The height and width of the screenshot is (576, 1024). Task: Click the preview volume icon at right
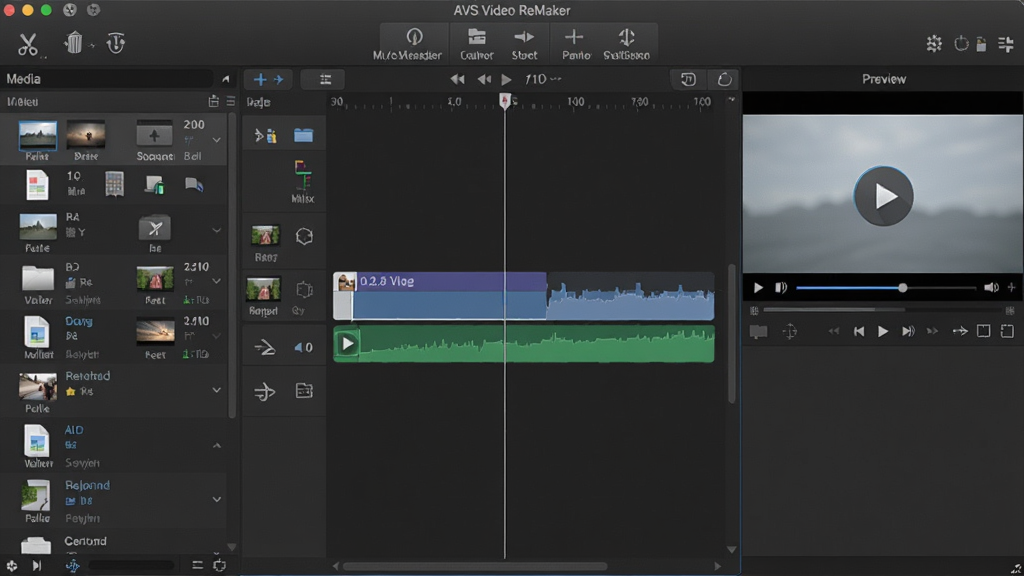(991, 287)
